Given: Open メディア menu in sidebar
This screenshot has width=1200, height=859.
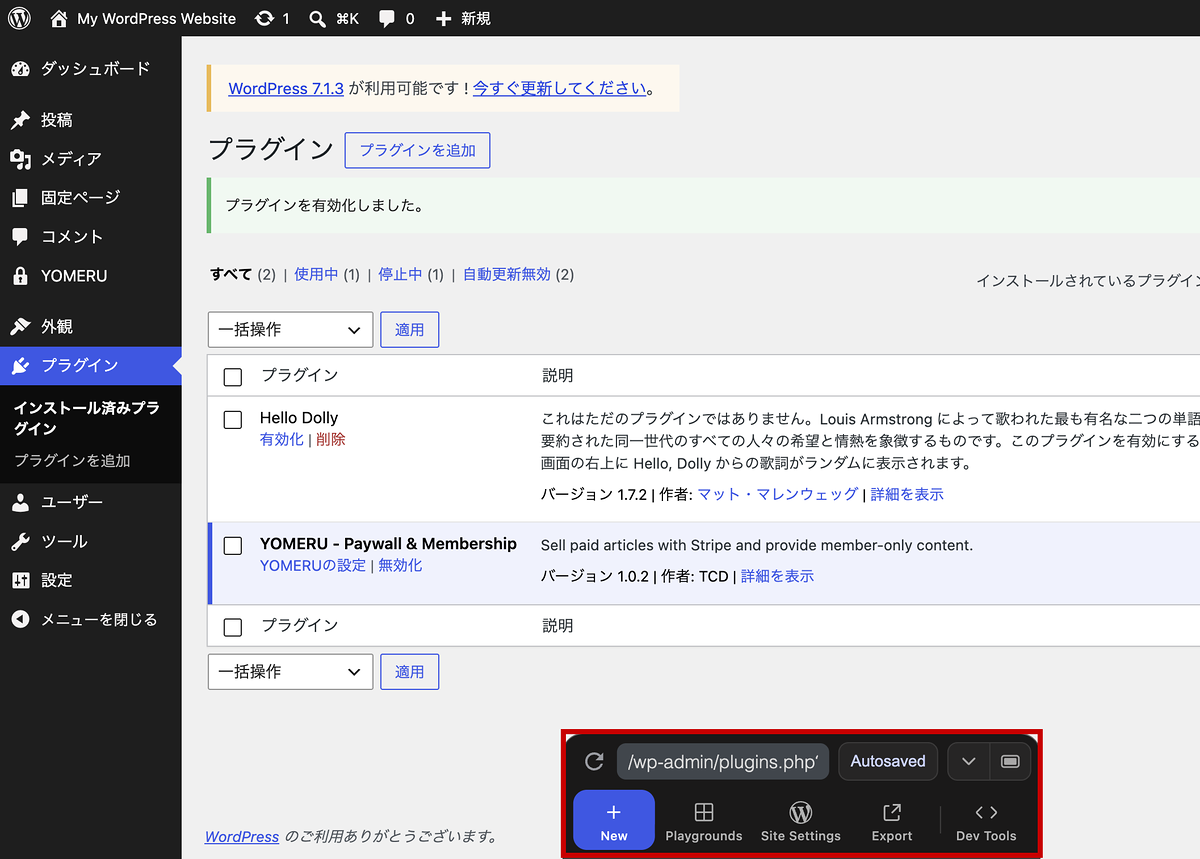Looking at the screenshot, I should coord(90,159).
